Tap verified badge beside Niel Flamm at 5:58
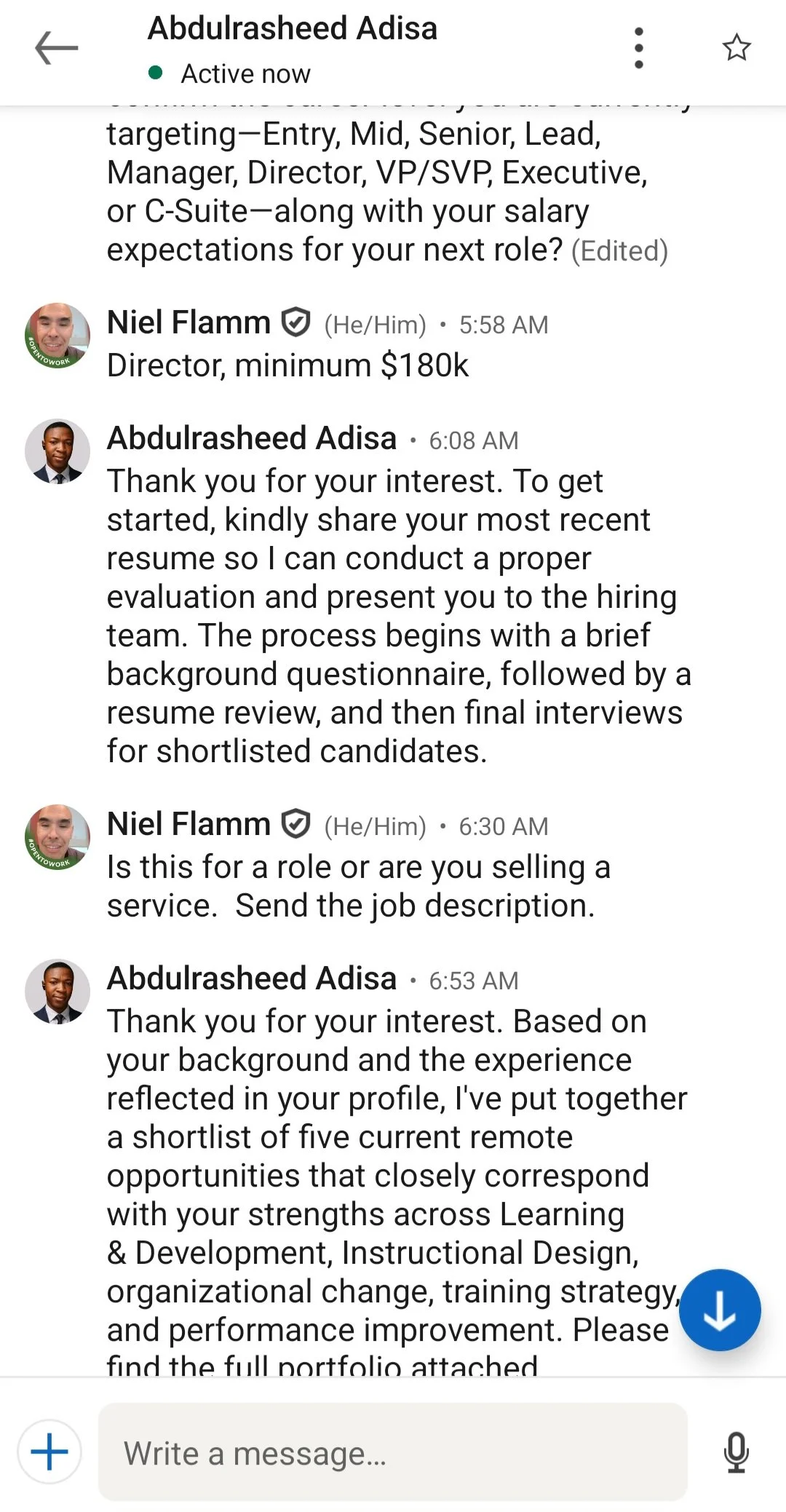Viewport: 786px width, 1512px height. click(296, 322)
